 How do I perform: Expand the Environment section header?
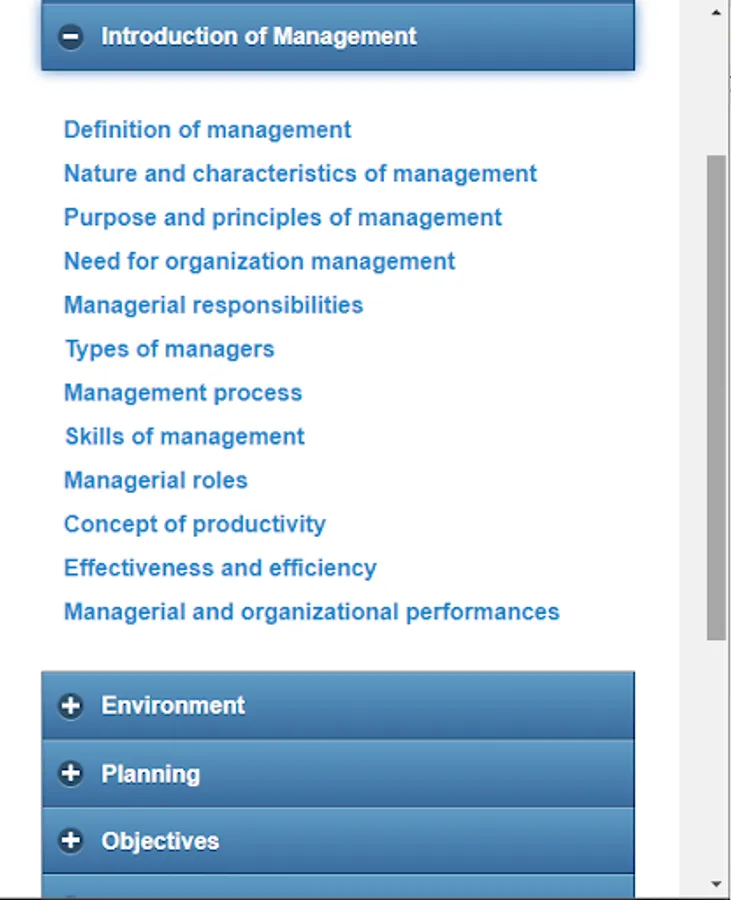tap(338, 706)
